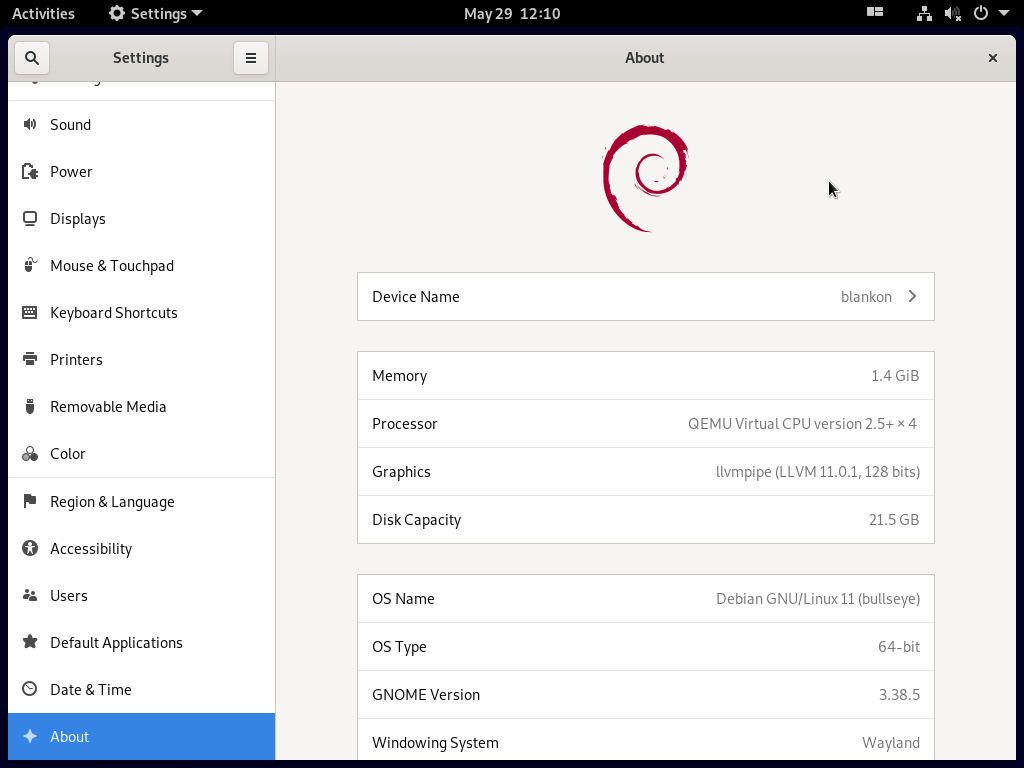1024x768 pixels.
Task: Go to Accessibility settings
Action: point(142,548)
